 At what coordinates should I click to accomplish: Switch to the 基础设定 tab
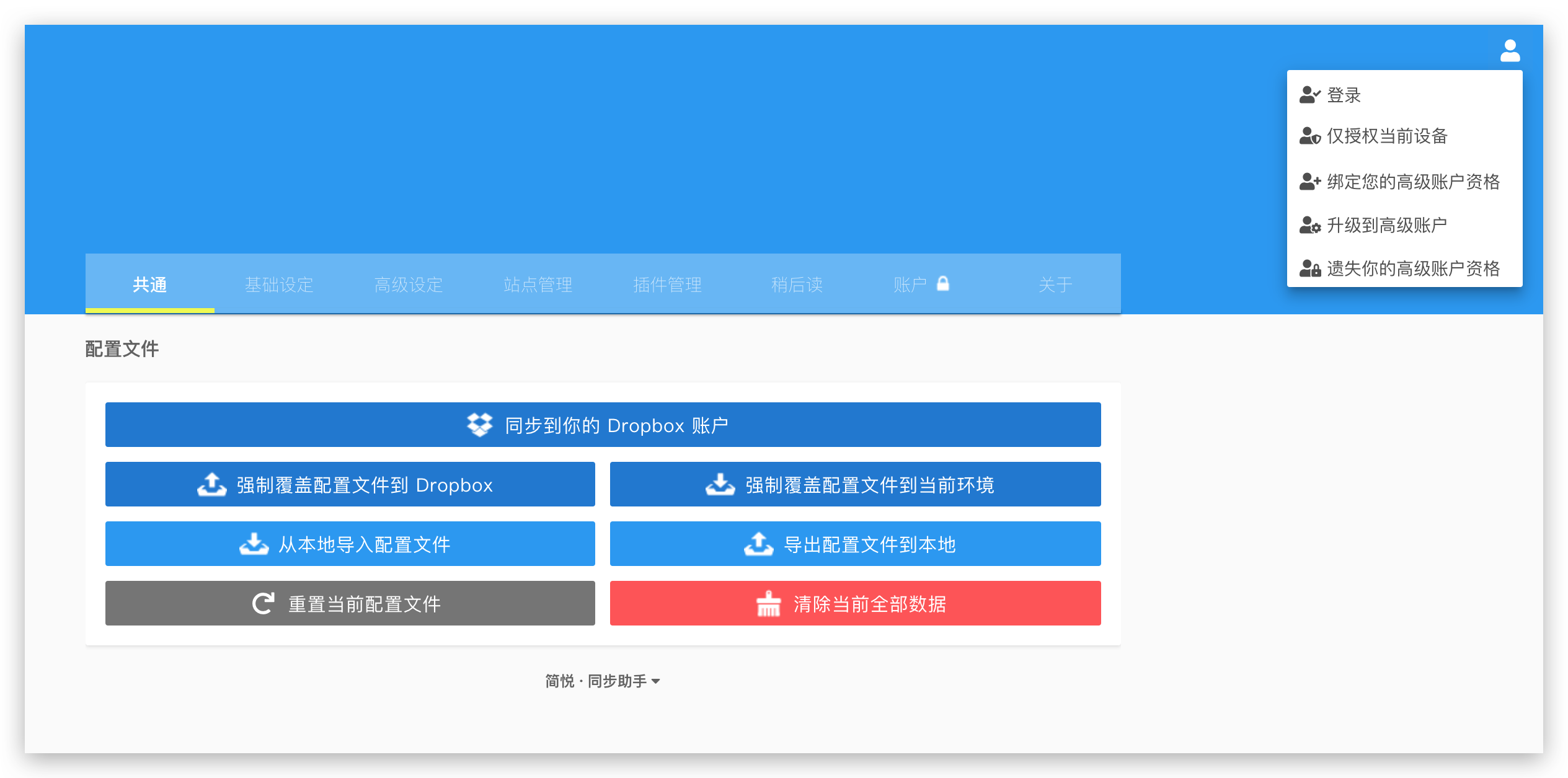point(279,284)
